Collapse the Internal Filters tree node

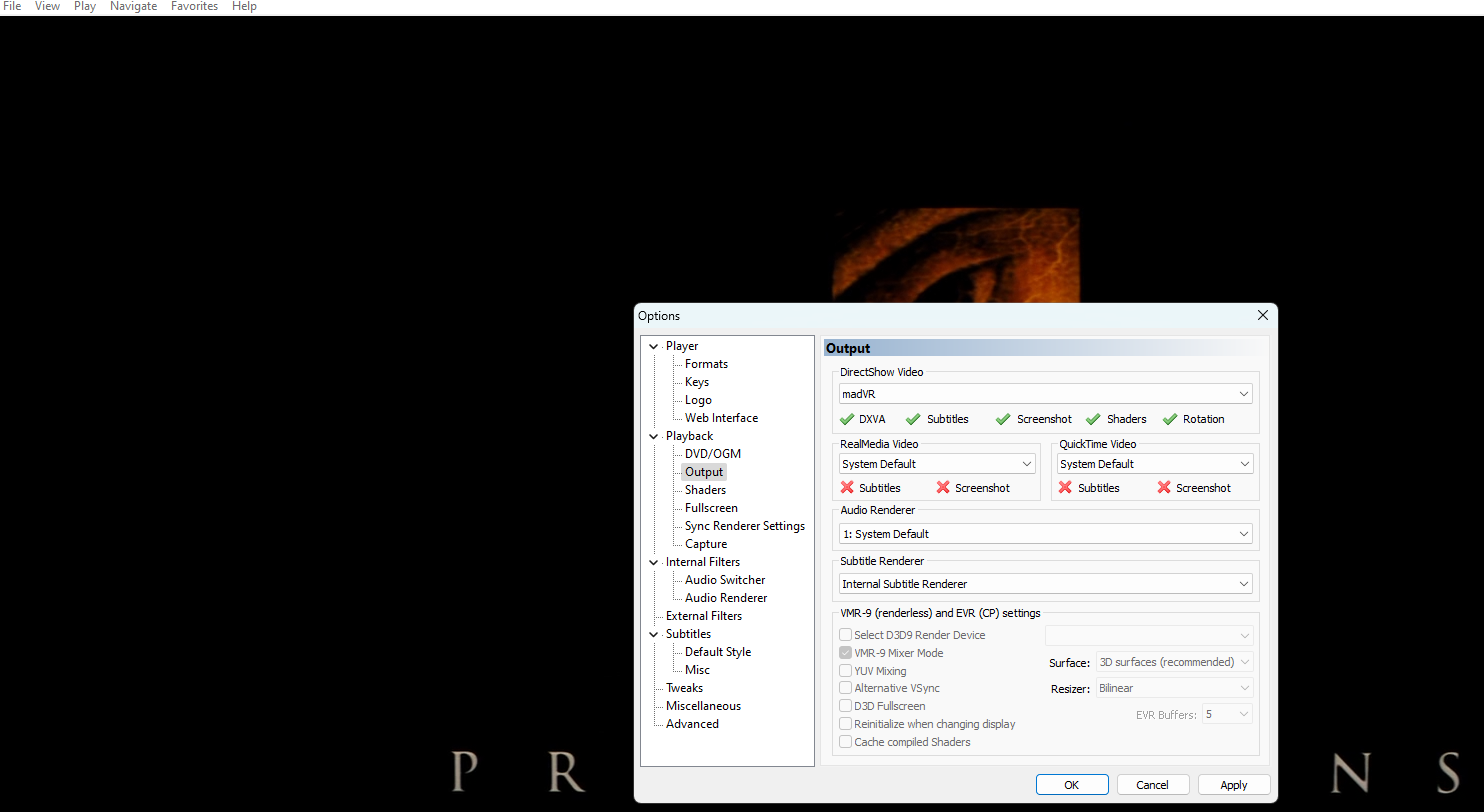[x=654, y=562]
